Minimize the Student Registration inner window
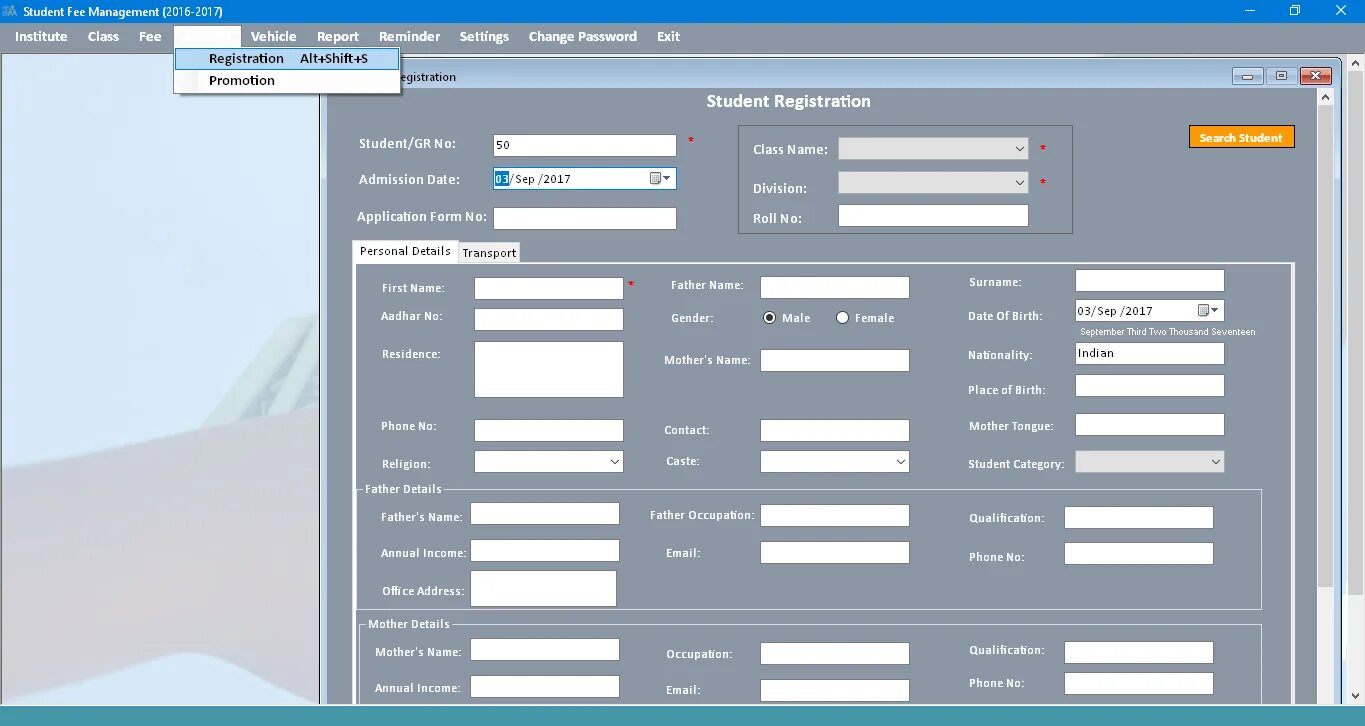This screenshot has height=726, width=1365. point(1247,76)
